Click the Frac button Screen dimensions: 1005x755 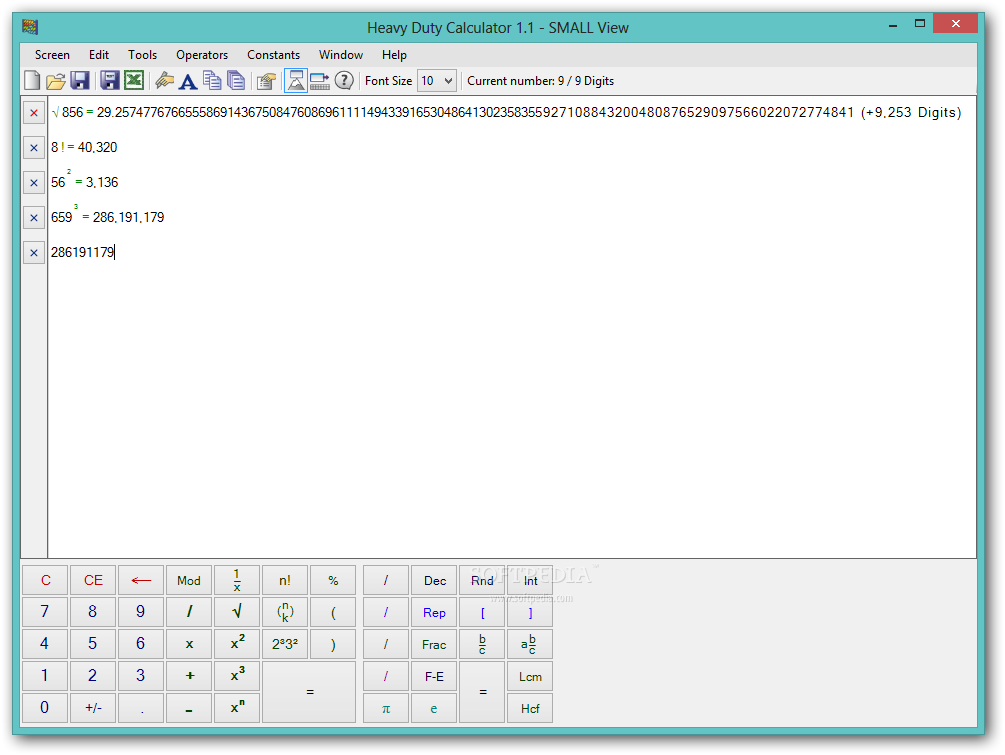pos(434,643)
